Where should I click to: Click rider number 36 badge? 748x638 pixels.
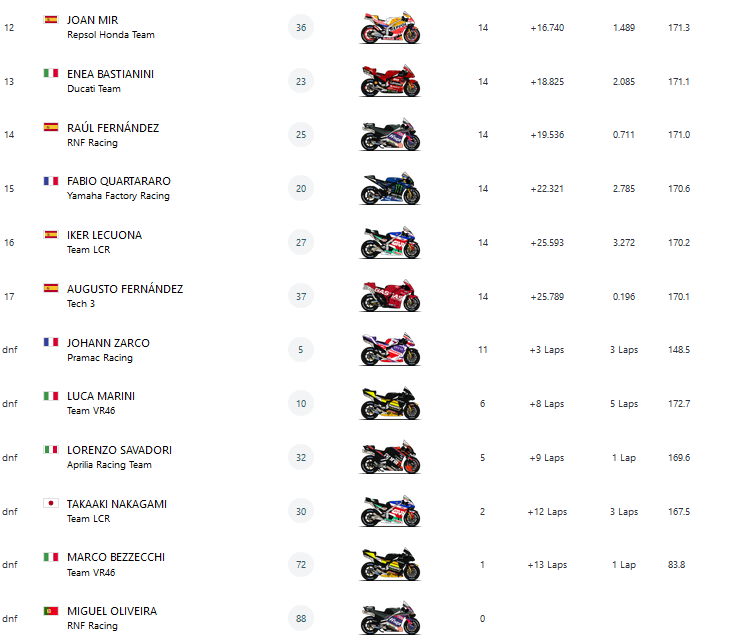tap(301, 27)
